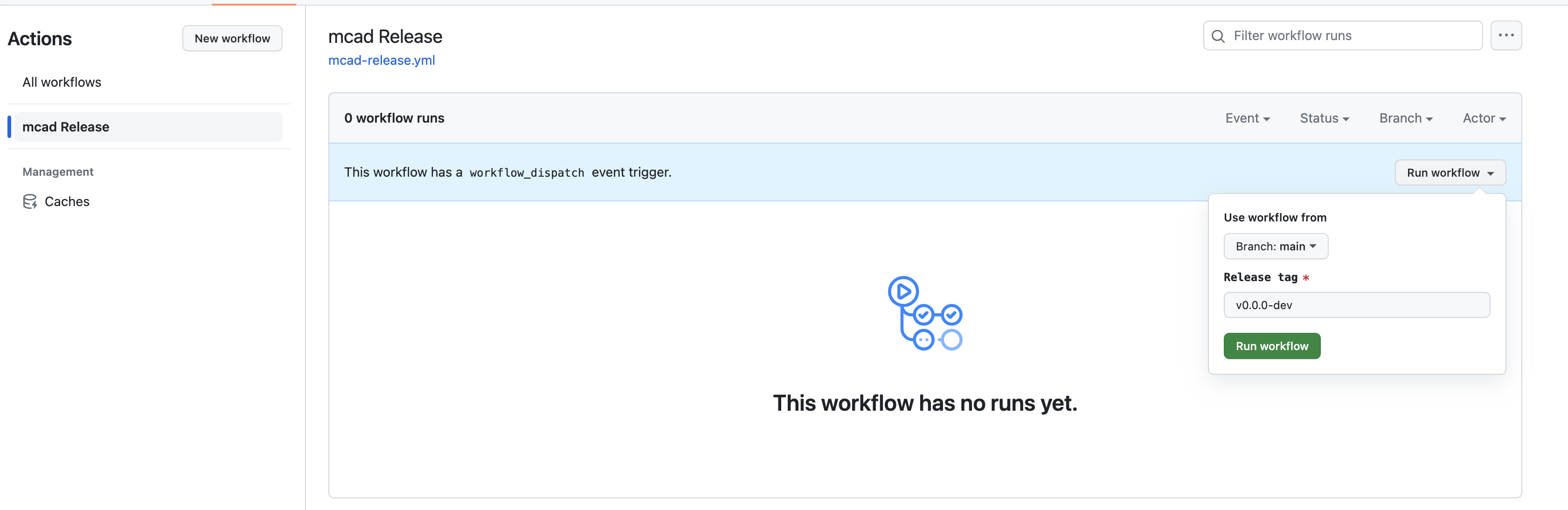Choose a different branch from Branch: main
Image resolution: width=1568 pixels, height=510 pixels.
coord(1275,247)
